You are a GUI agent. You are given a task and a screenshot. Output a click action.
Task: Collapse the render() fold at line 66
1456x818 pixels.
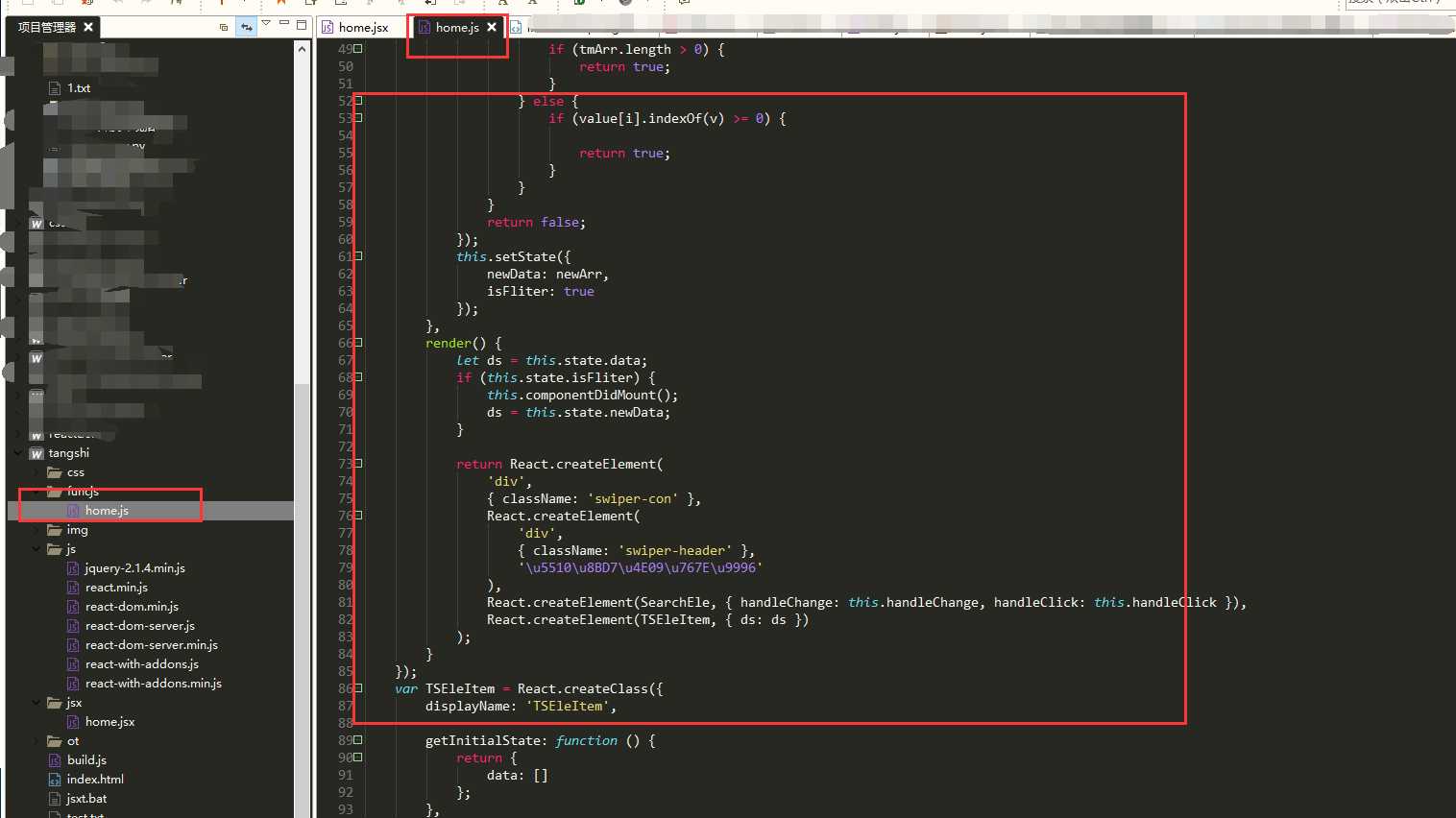(358, 342)
